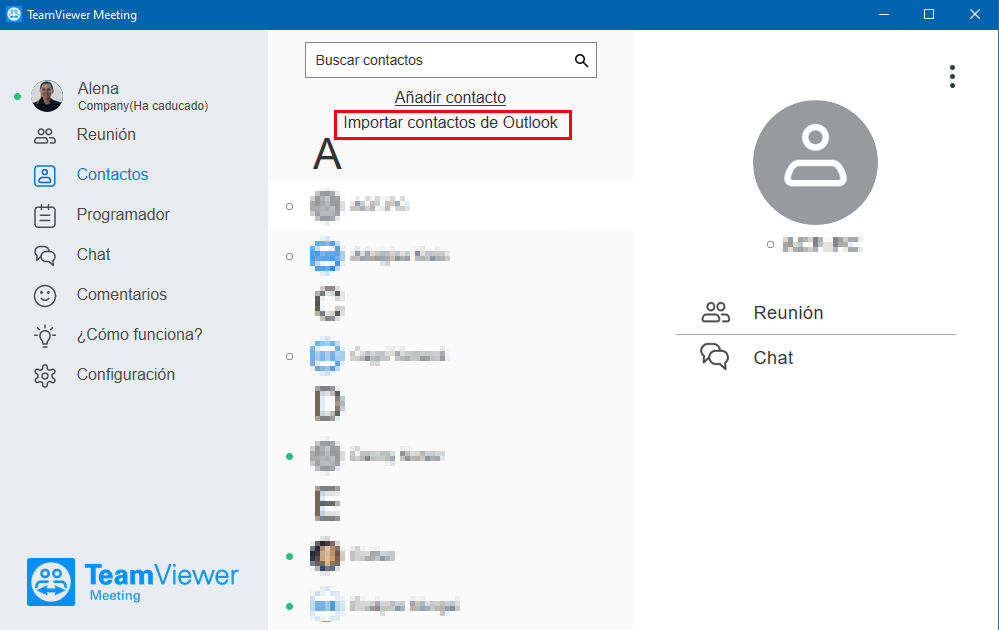The image size is (999, 630).
Task: Click the Comentarios smiley icon
Action: [45, 296]
